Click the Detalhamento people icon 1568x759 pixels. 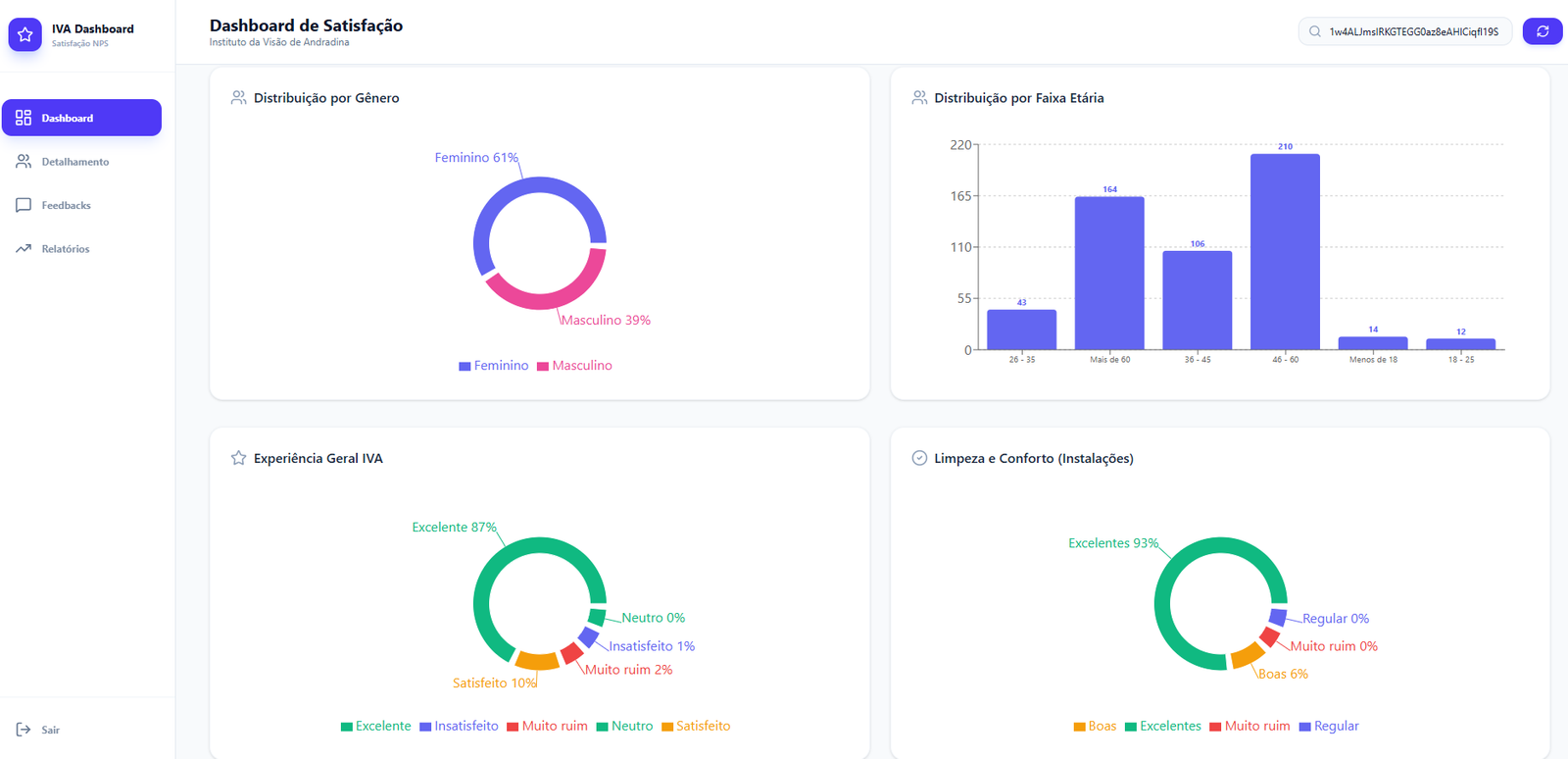[24, 161]
